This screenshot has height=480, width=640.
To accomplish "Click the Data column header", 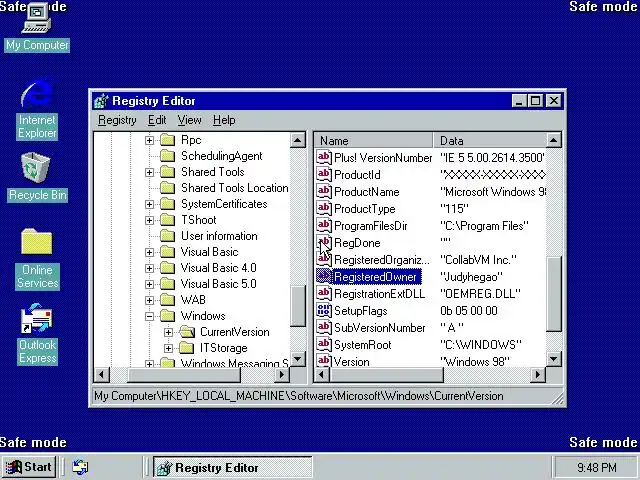I will tap(489, 140).
